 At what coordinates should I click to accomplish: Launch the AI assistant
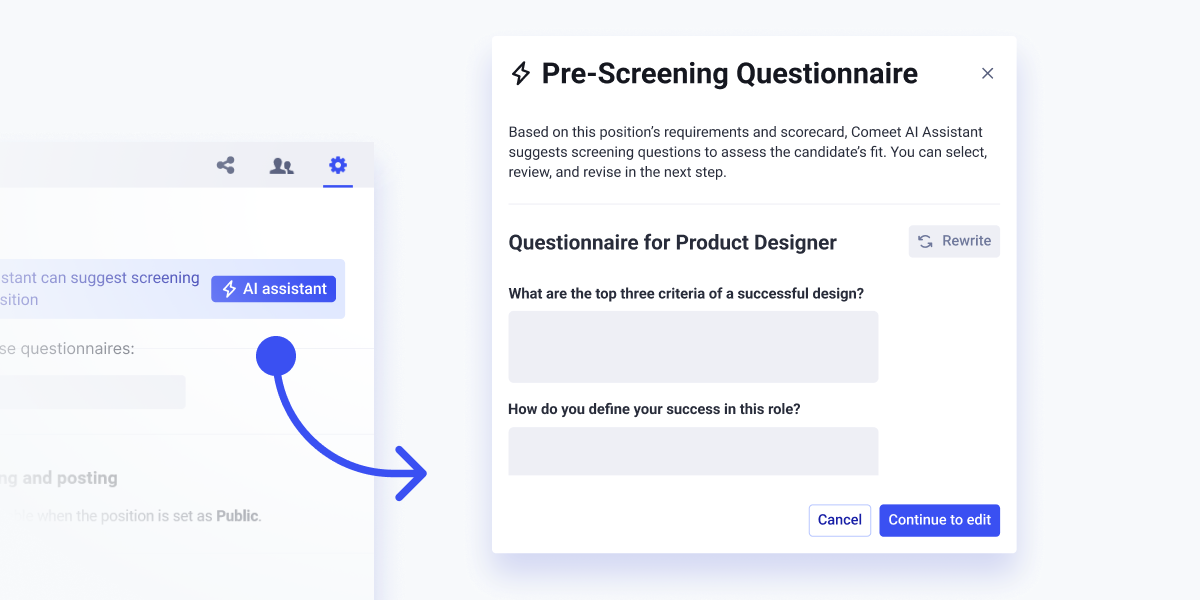tap(273, 288)
